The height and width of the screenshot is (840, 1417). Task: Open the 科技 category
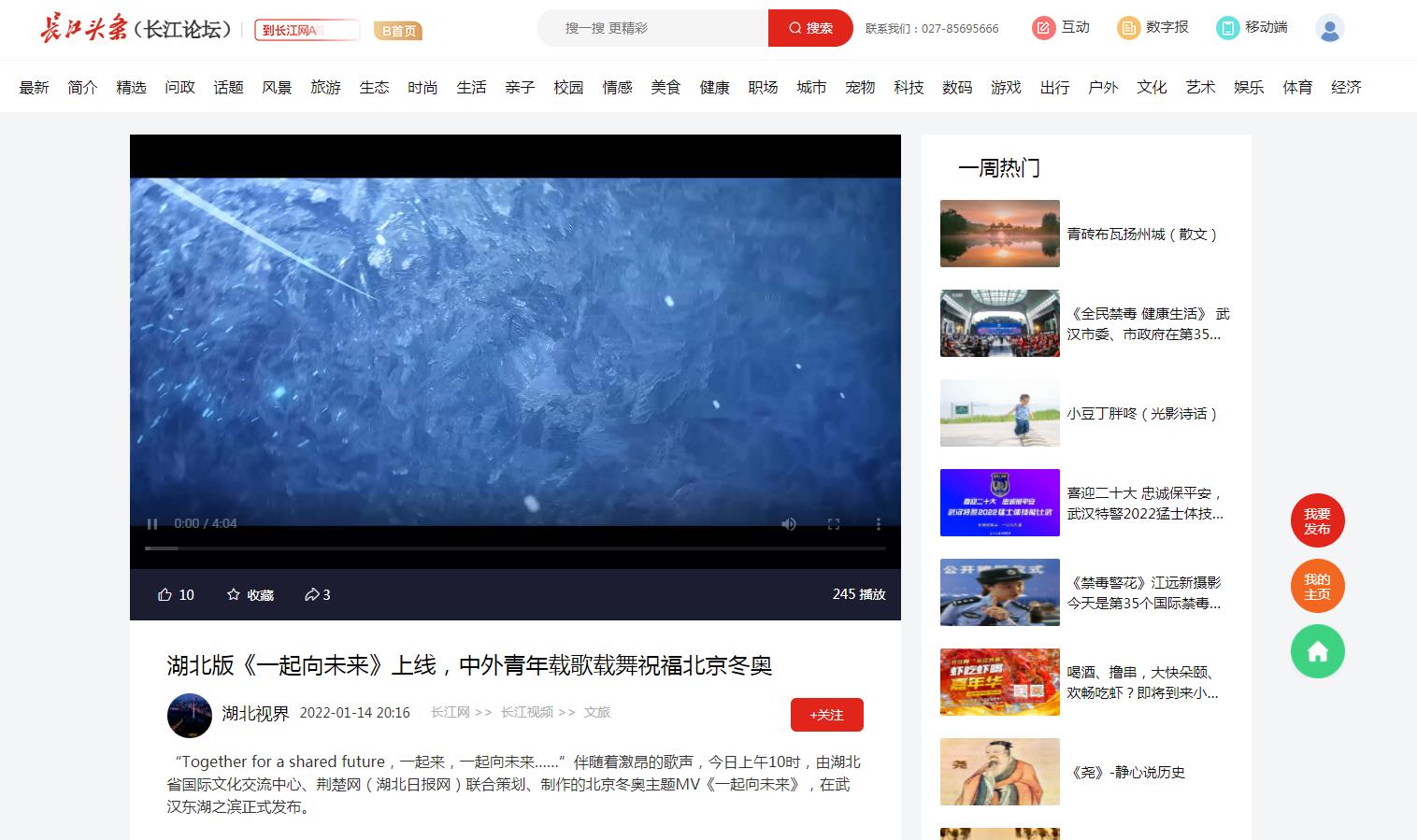pos(909,87)
